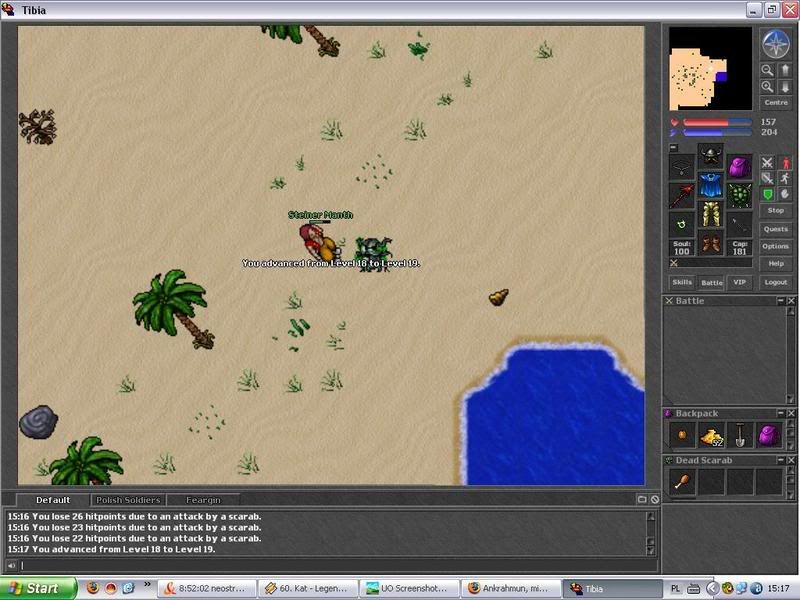
Task: Switch to the neostr taskbar window
Action: [205, 588]
